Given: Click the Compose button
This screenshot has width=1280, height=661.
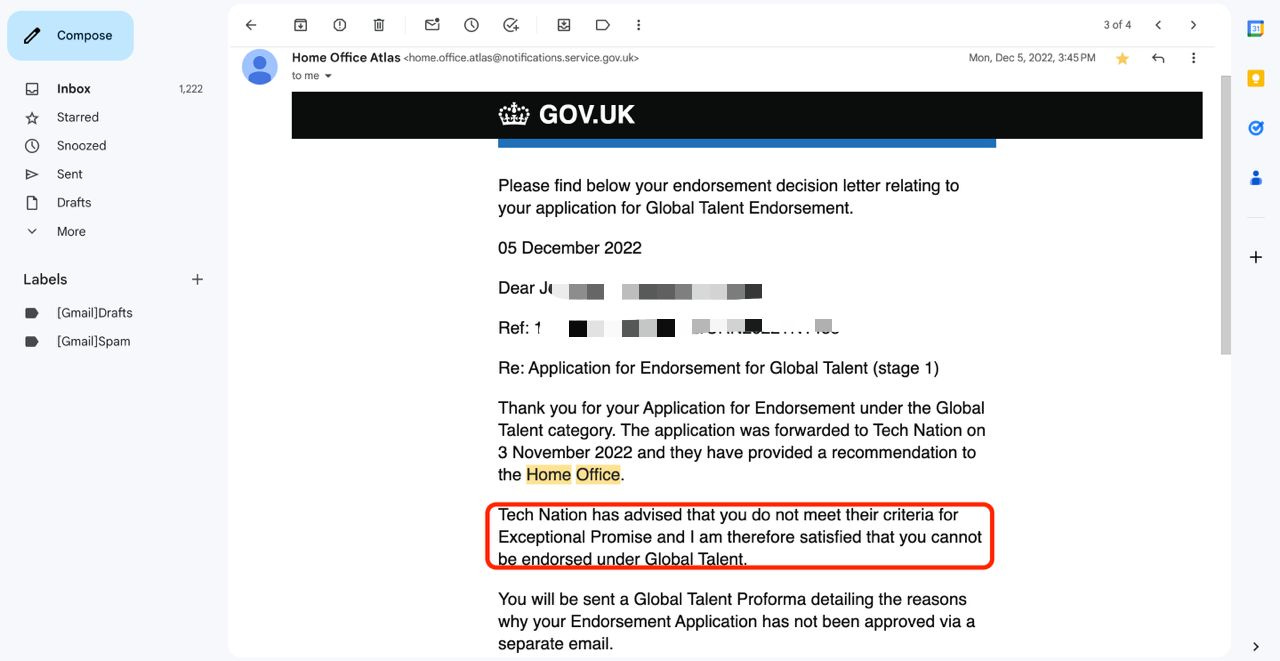Looking at the screenshot, I should click(70, 35).
